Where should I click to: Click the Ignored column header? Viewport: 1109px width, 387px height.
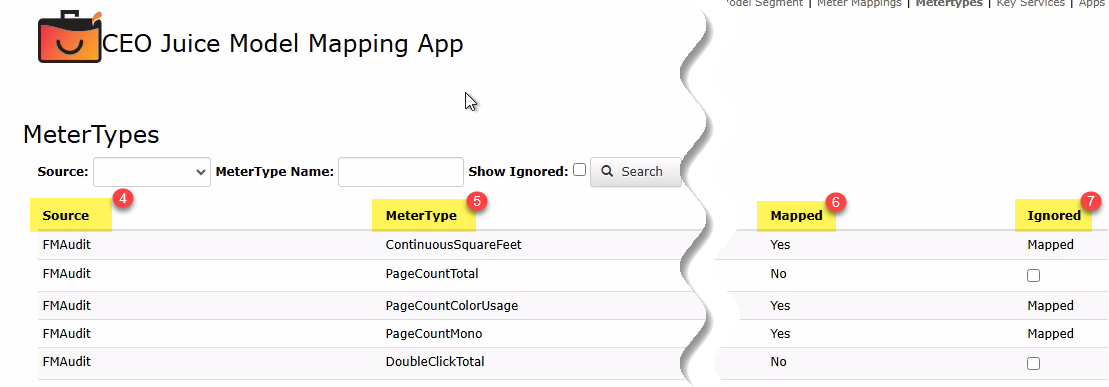pos(1054,216)
